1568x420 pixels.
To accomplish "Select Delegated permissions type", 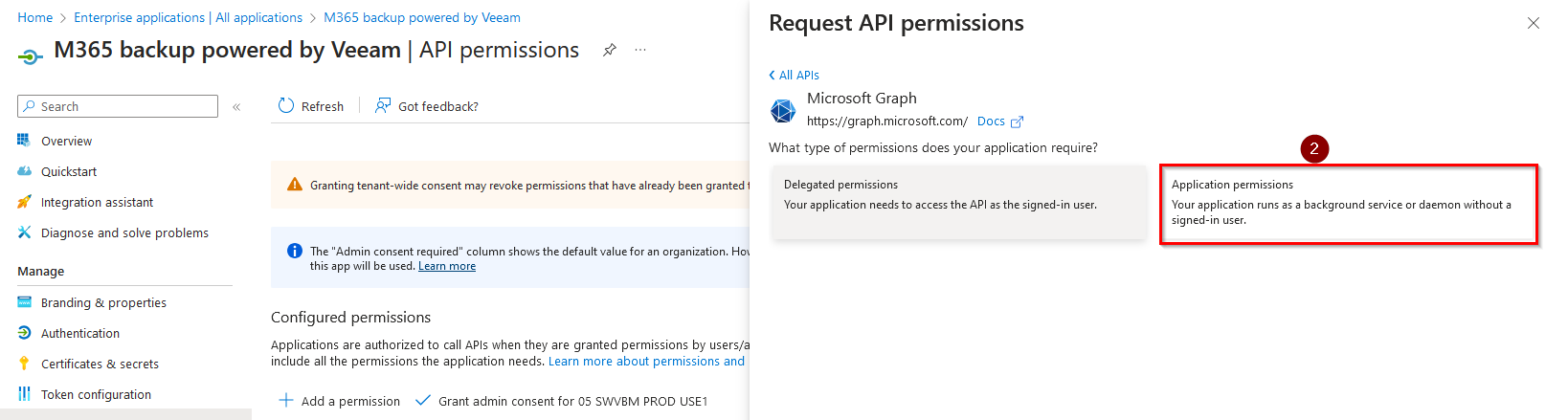I will [x=958, y=202].
